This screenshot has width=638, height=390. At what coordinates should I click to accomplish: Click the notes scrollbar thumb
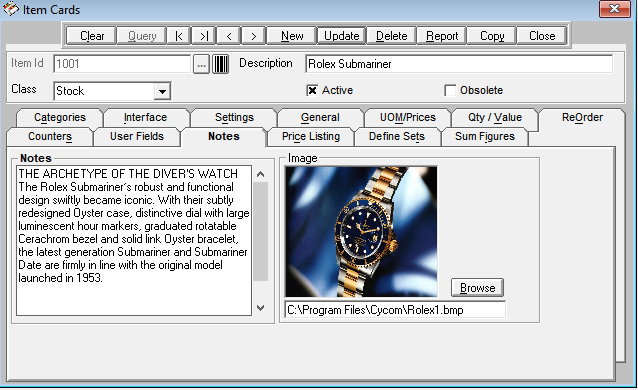pos(261,231)
